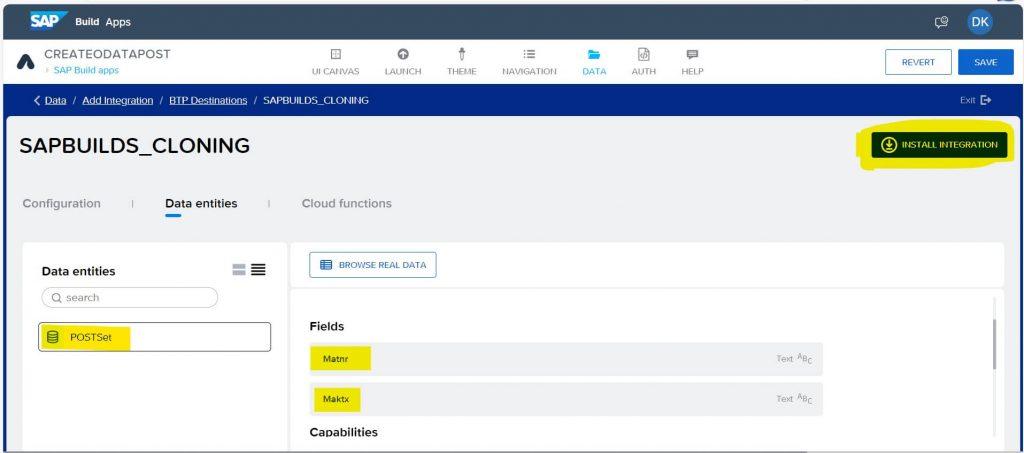
Task: Save the project
Action: [x=985, y=62]
